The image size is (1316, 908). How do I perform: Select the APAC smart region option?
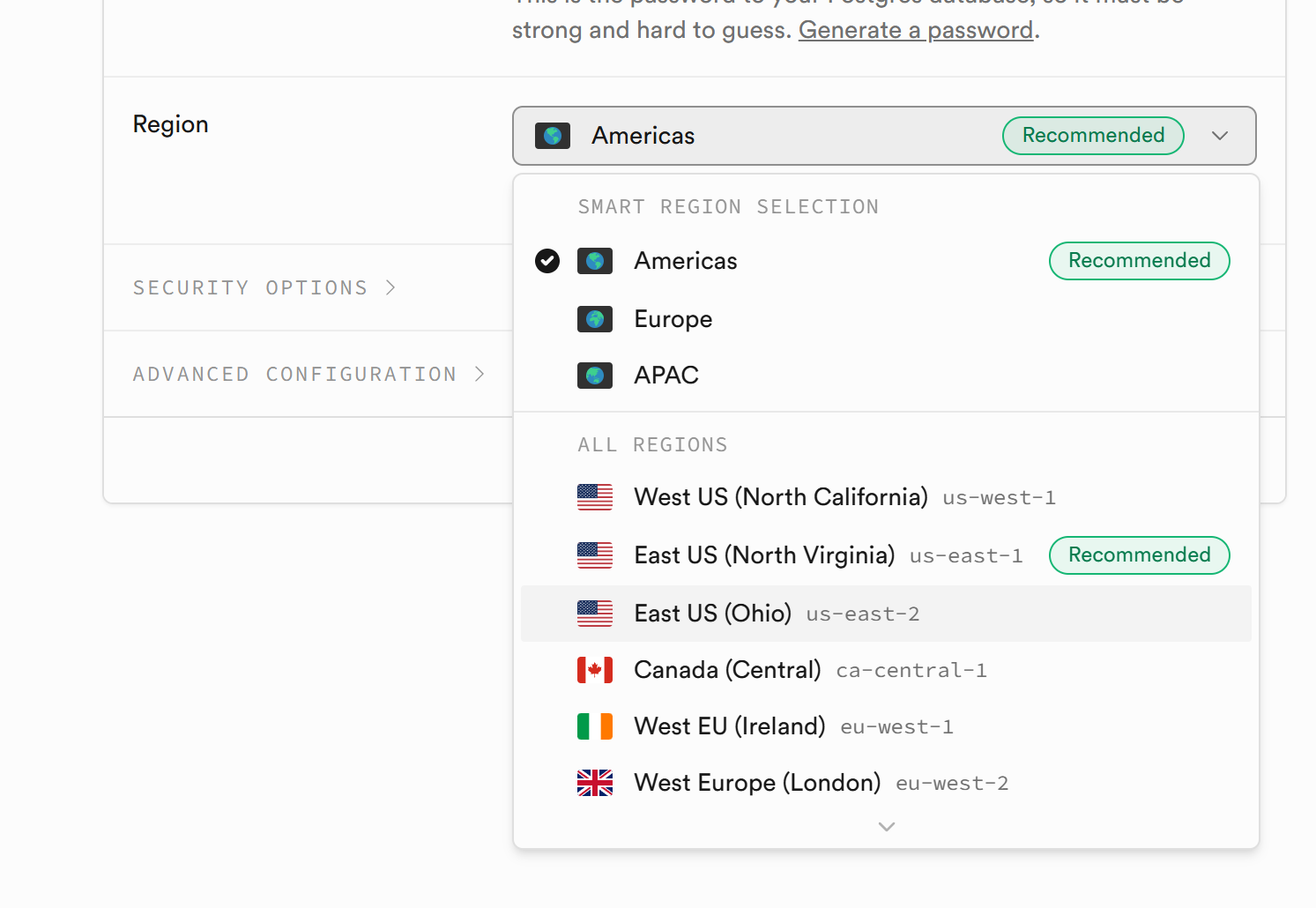(666, 376)
